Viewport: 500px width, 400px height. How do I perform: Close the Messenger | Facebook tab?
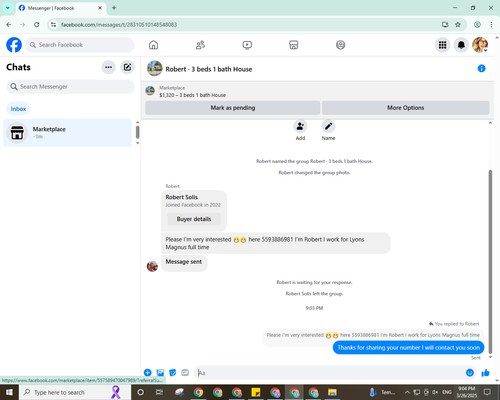click(100, 8)
